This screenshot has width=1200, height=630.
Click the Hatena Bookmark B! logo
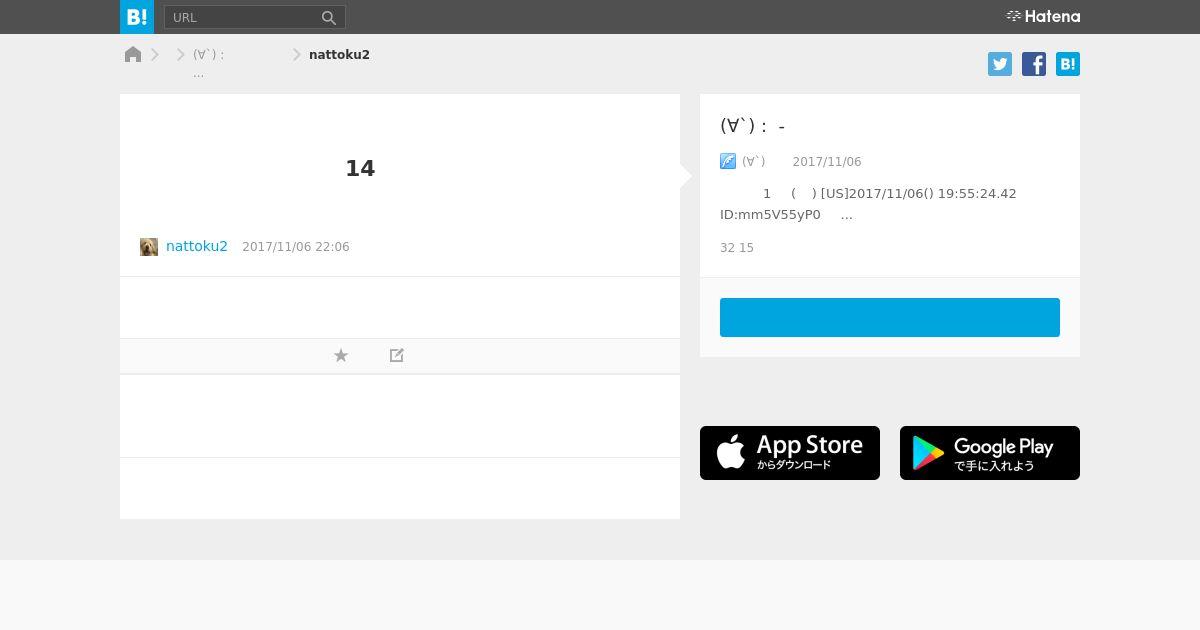137,17
